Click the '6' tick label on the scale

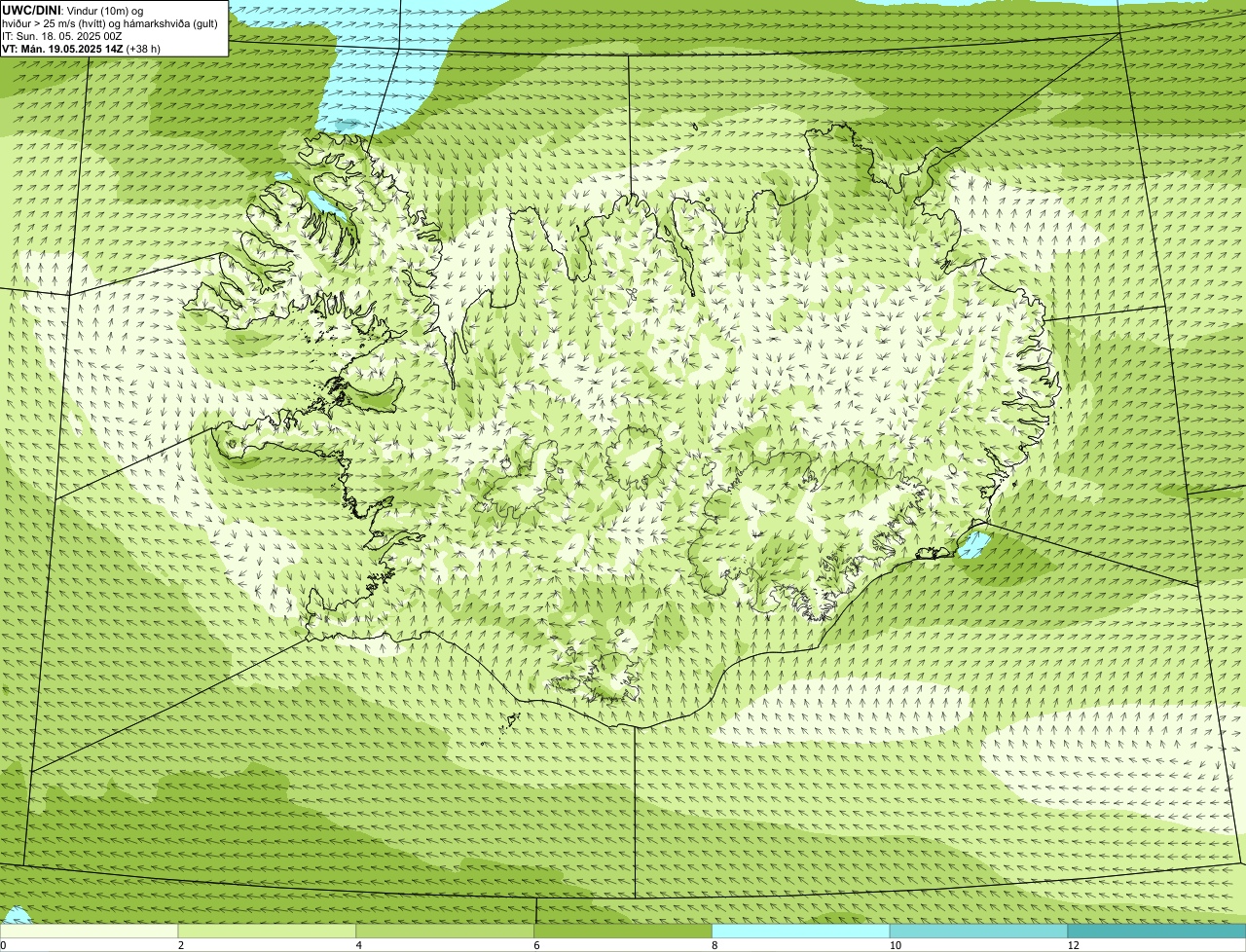point(536,945)
